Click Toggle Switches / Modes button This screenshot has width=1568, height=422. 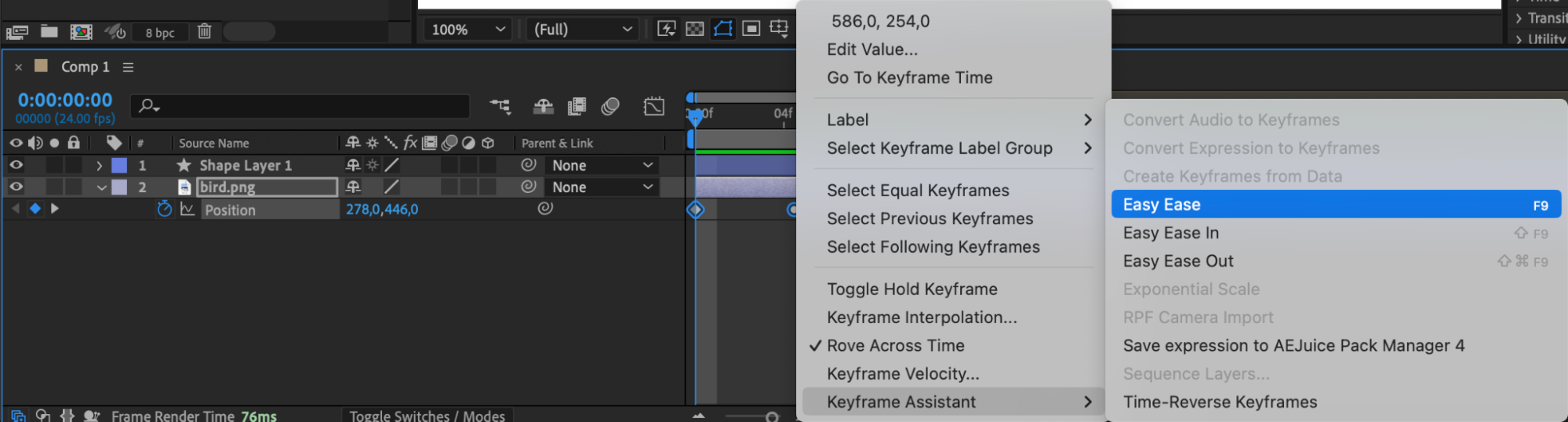click(427, 416)
